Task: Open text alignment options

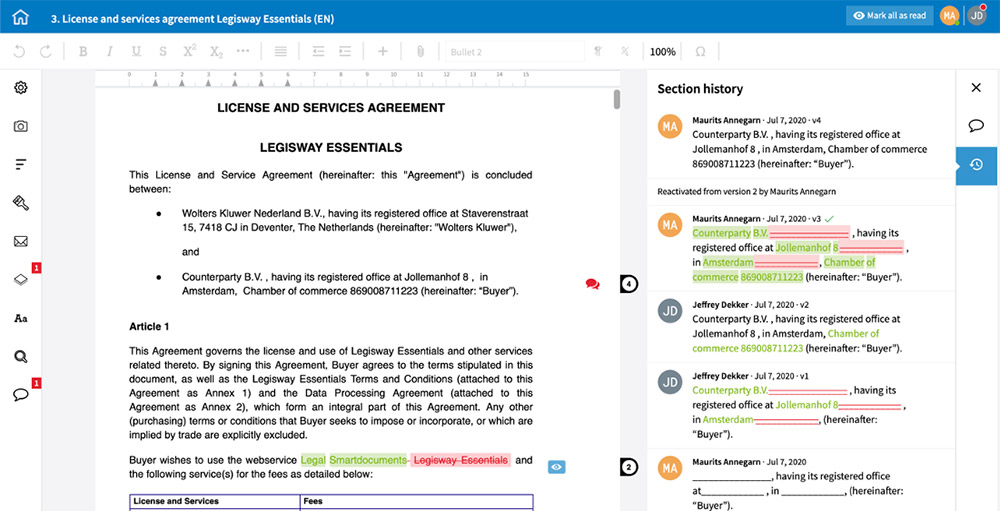Action: coord(281,52)
